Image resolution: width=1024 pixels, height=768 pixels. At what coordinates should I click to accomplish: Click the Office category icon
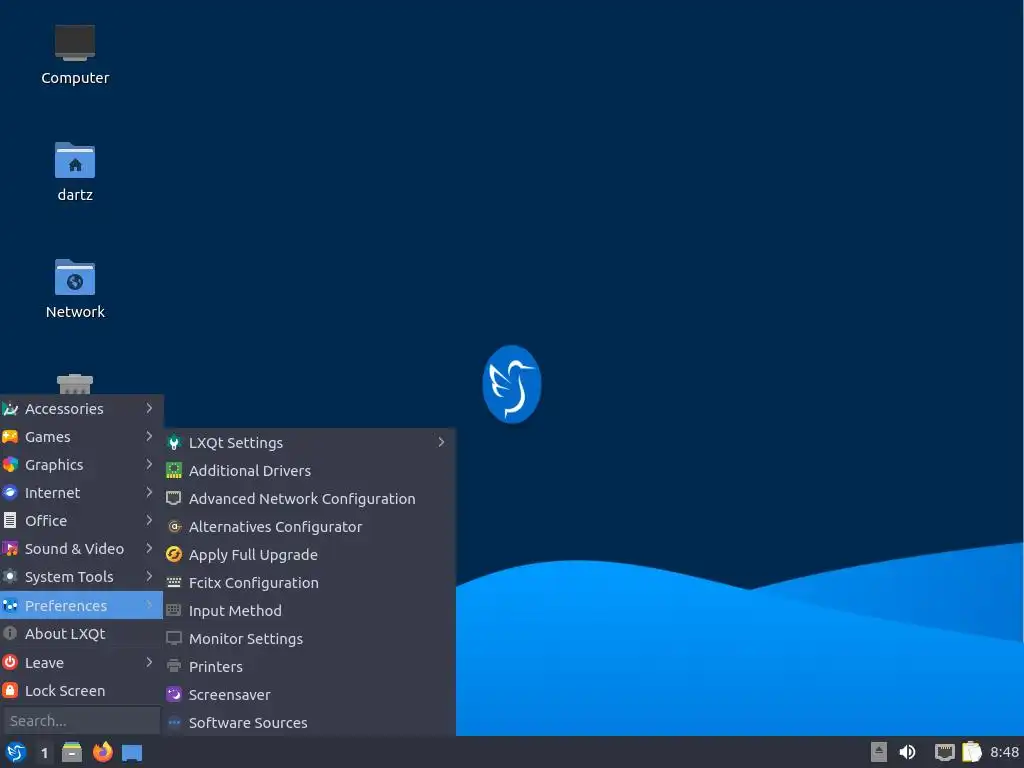click(x=10, y=520)
